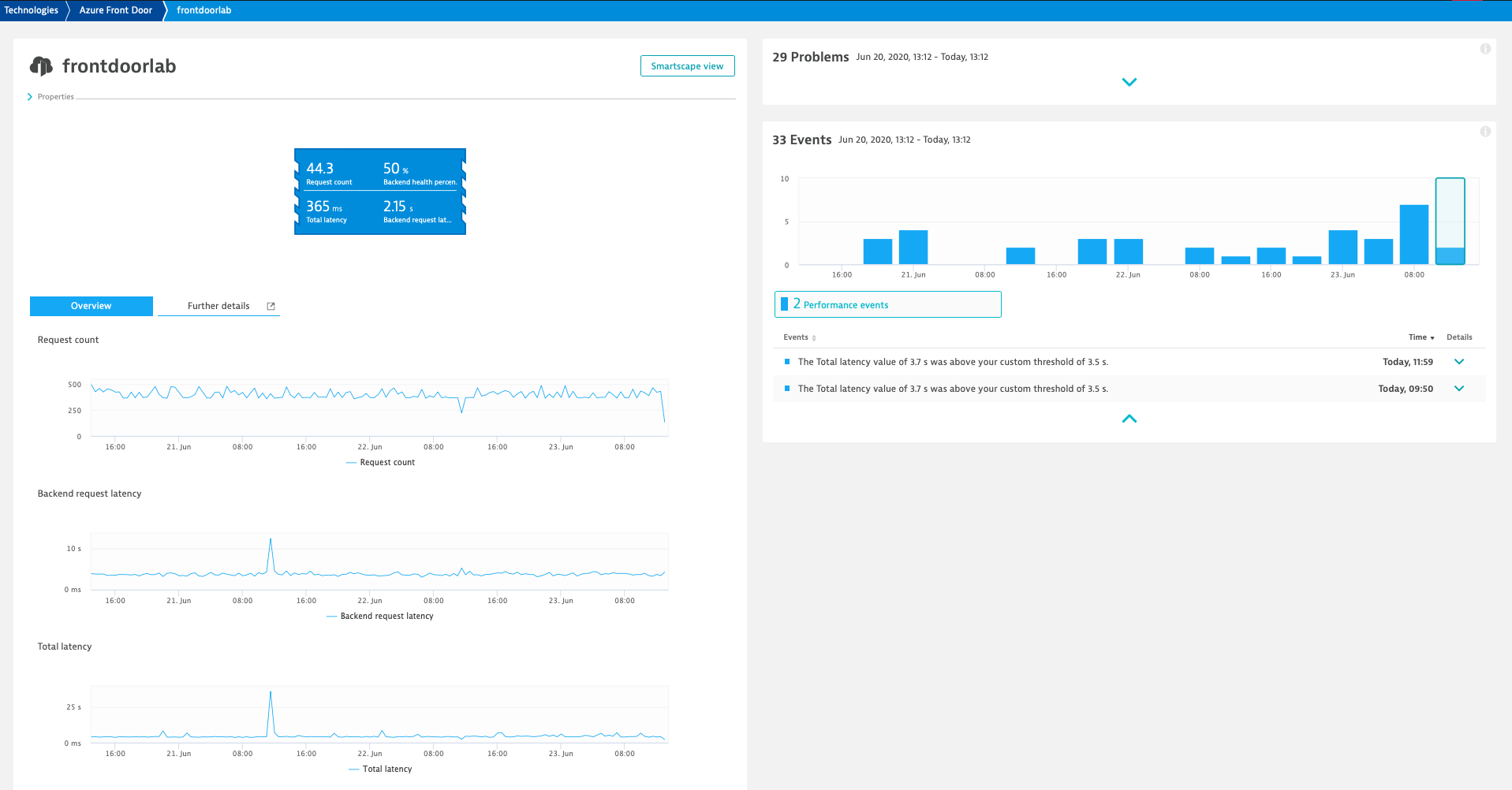Image resolution: width=1512 pixels, height=790 pixels.
Task: Expand details for Today 09:50 event
Action: 1459,389
